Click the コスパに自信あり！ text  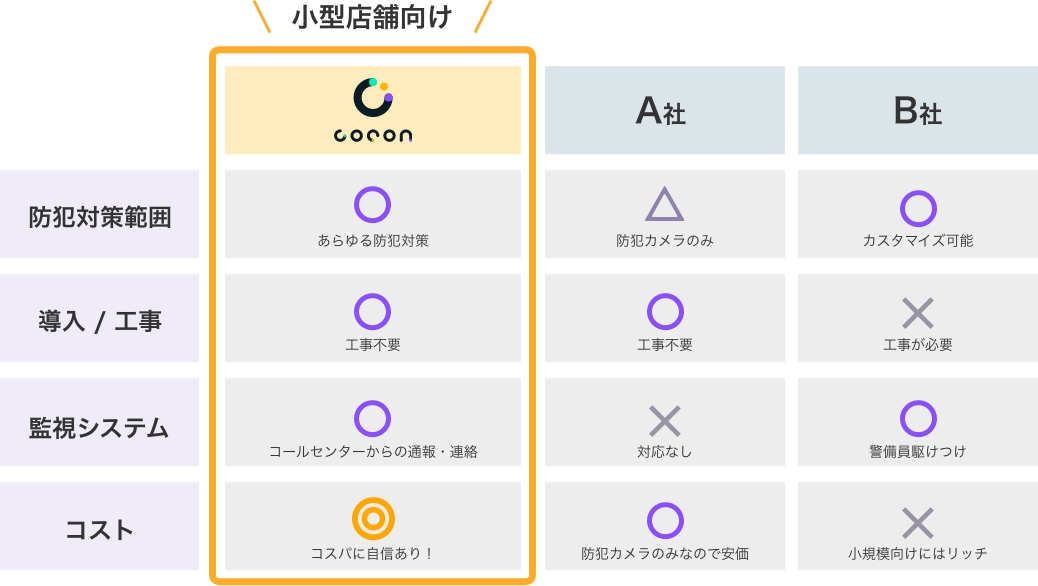[x=373, y=554]
